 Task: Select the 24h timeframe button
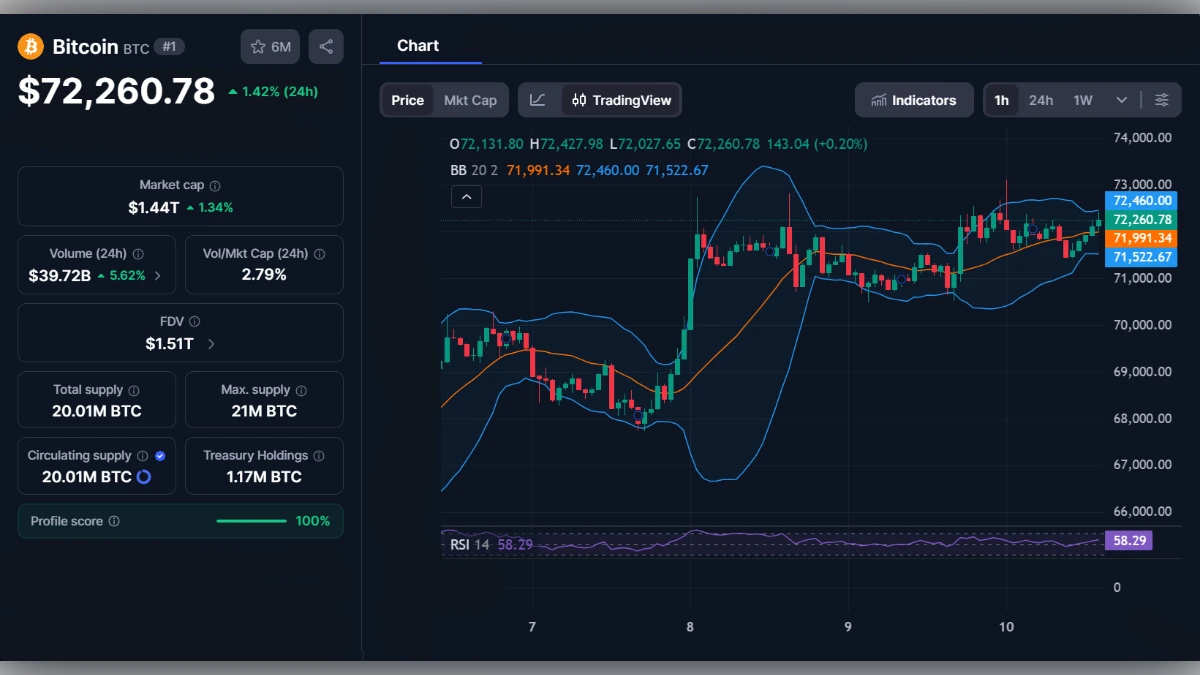coord(1041,99)
